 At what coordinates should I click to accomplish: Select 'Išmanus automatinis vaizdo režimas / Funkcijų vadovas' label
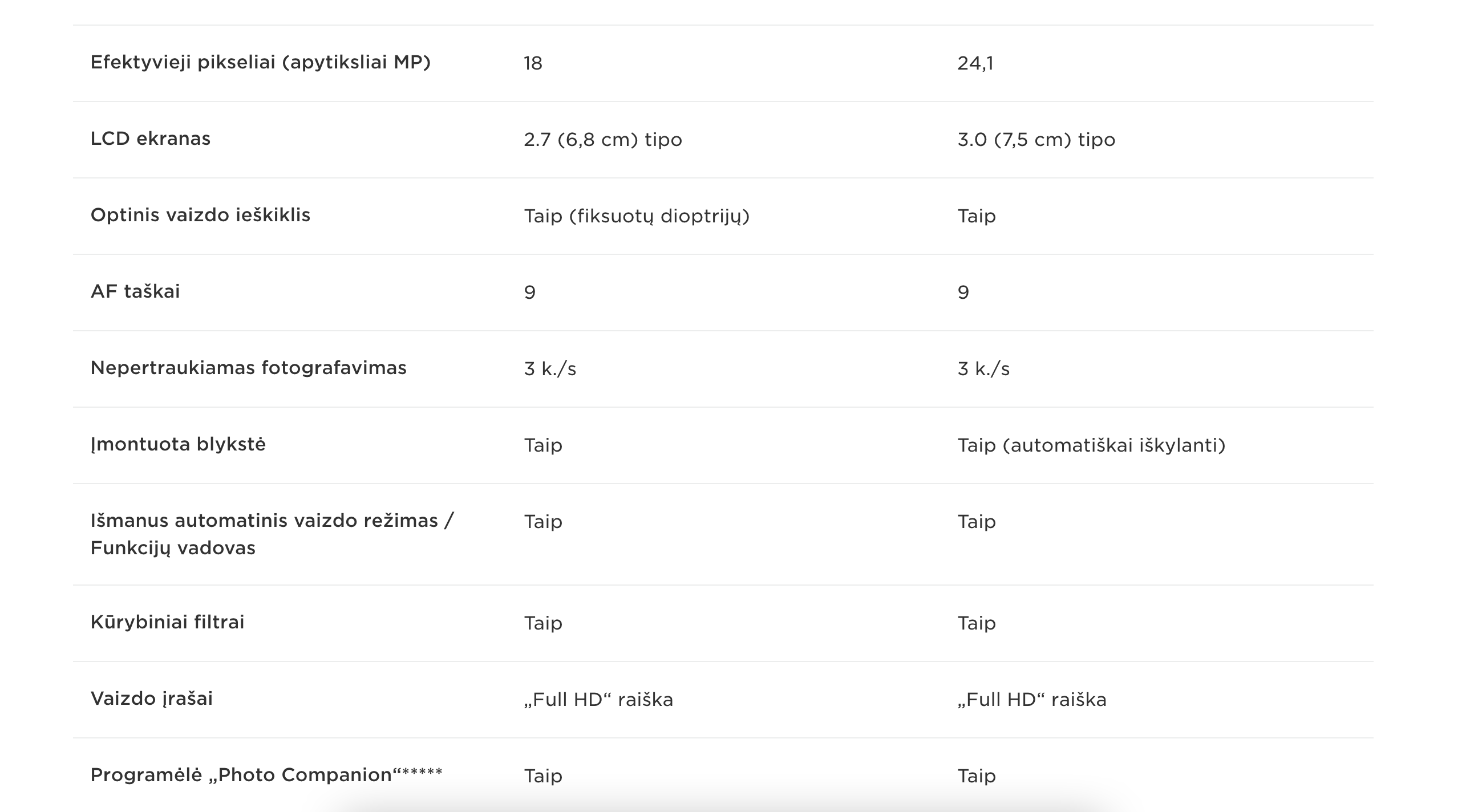(272, 534)
